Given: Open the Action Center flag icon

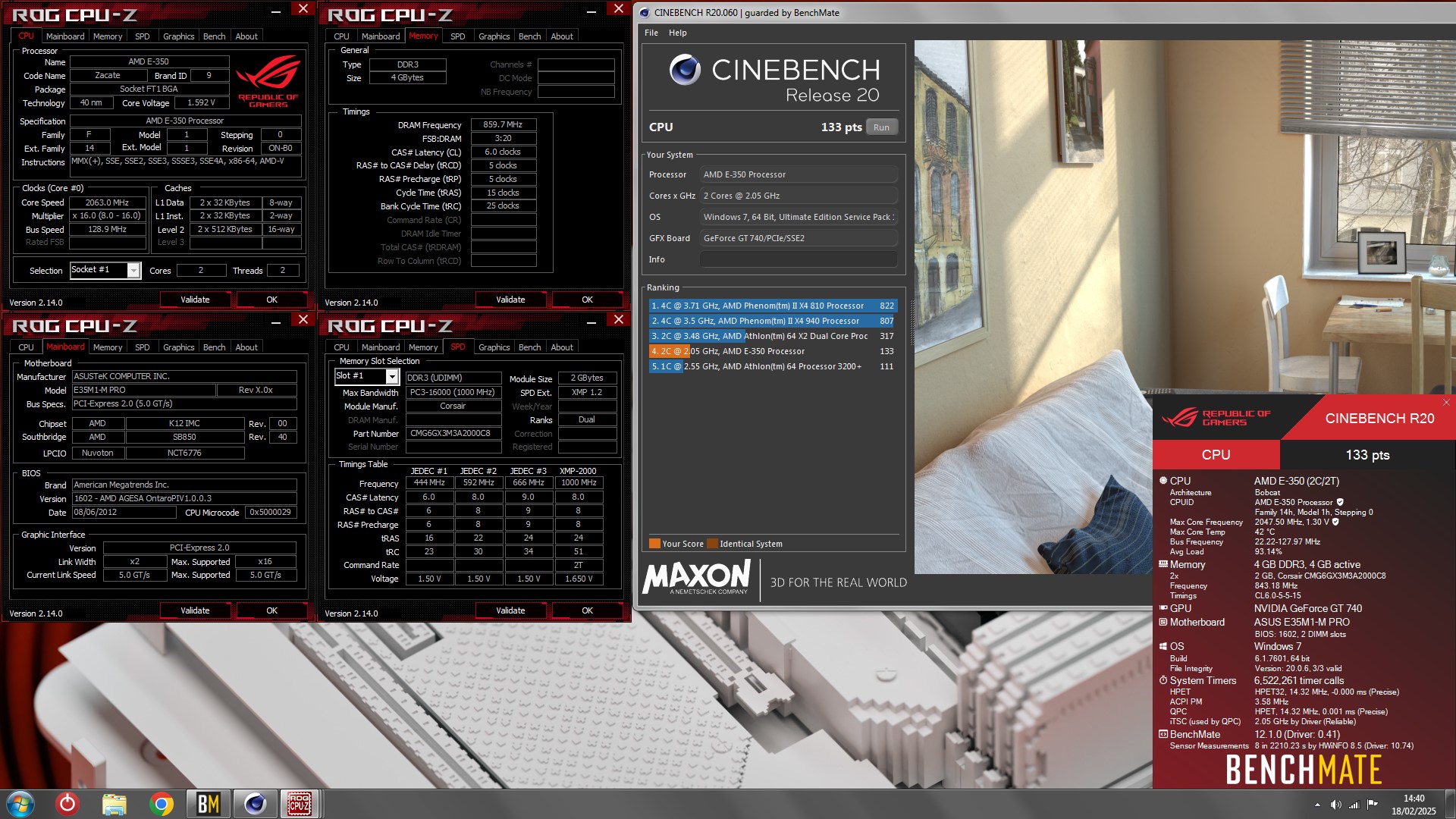Looking at the screenshot, I should pos(1372,805).
